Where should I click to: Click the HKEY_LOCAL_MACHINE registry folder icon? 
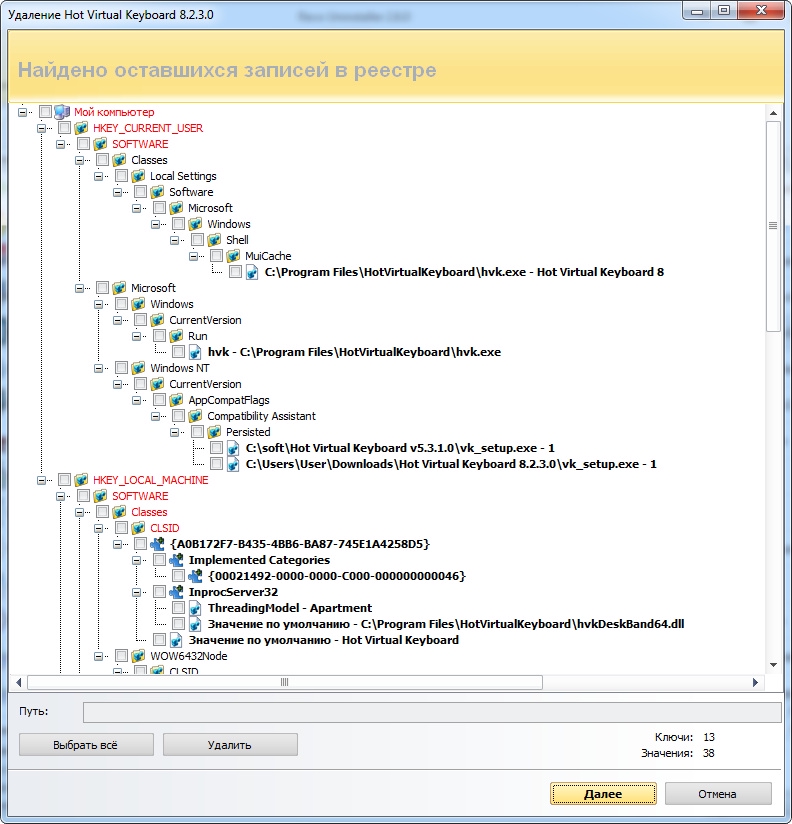point(81,480)
